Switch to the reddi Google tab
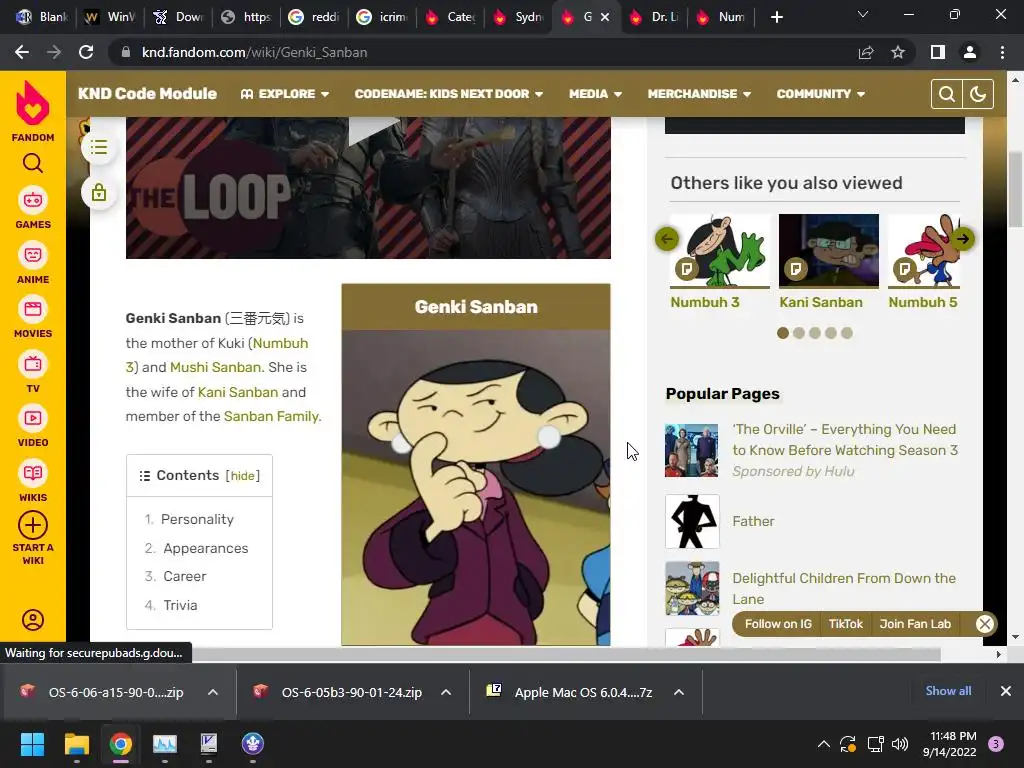 pyautogui.click(x=313, y=17)
